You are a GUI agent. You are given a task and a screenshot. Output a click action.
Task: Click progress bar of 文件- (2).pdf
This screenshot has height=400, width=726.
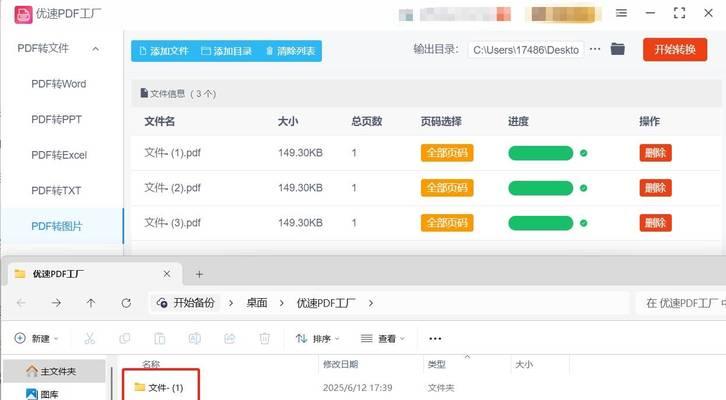pyautogui.click(x=540, y=188)
